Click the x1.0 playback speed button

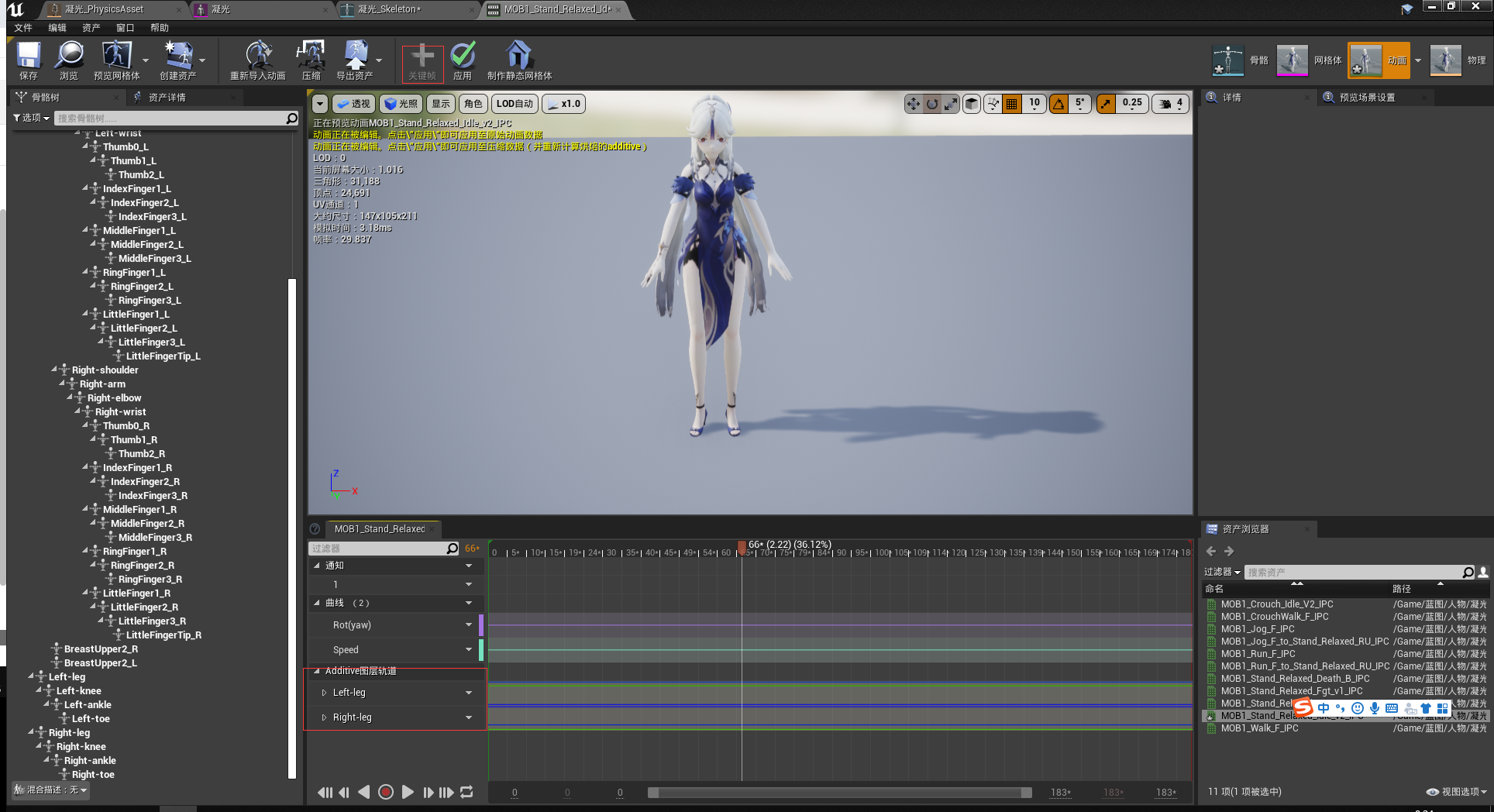(x=563, y=104)
